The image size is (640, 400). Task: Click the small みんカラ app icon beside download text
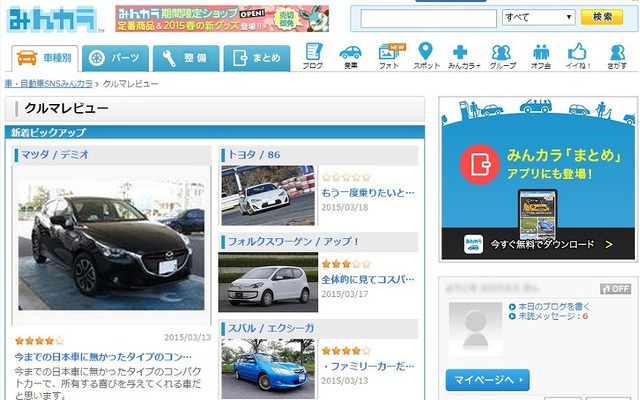click(x=473, y=244)
